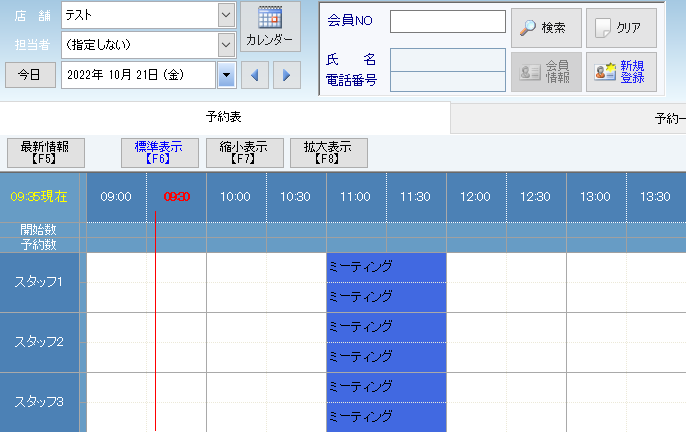
Task: Go to next day arrow
Action: coord(286,75)
